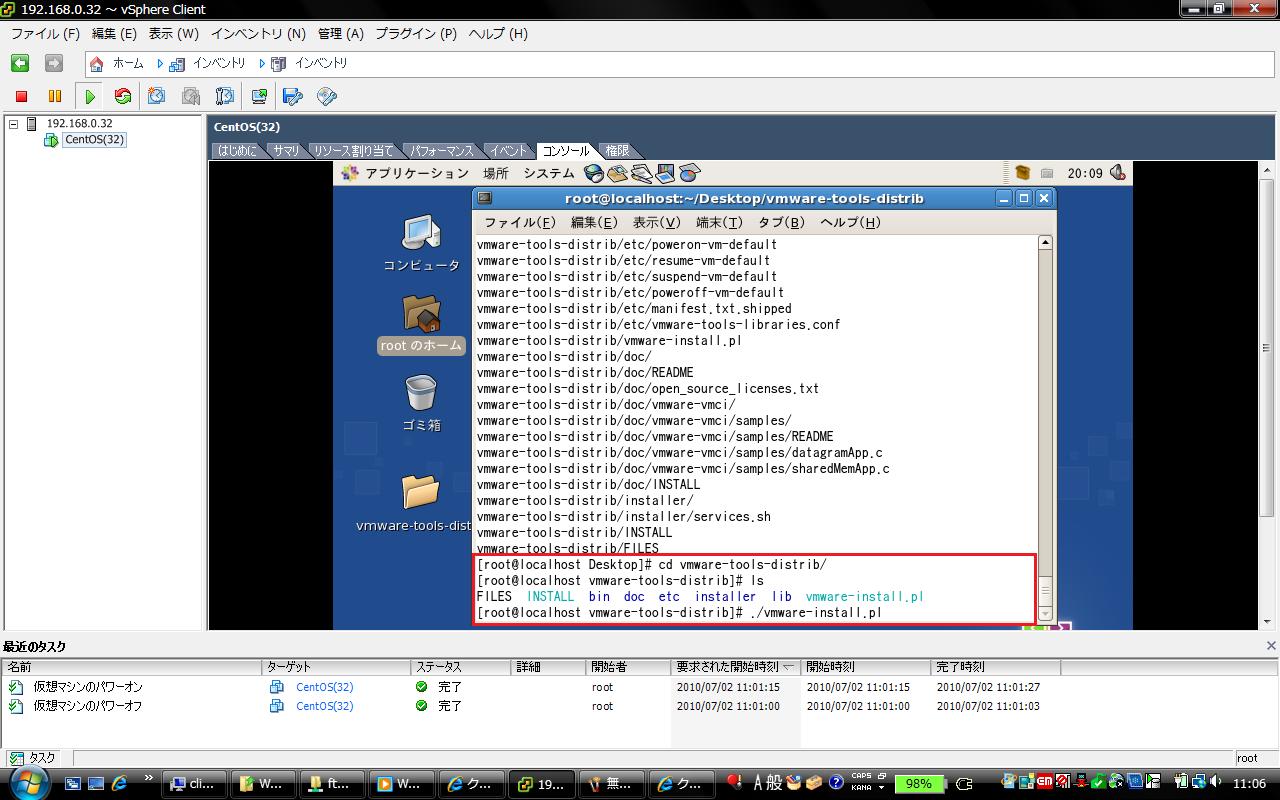Click the 要求された開始時刻 sort arrow
This screenshot has width=1280, height=800.
[789, 667]
